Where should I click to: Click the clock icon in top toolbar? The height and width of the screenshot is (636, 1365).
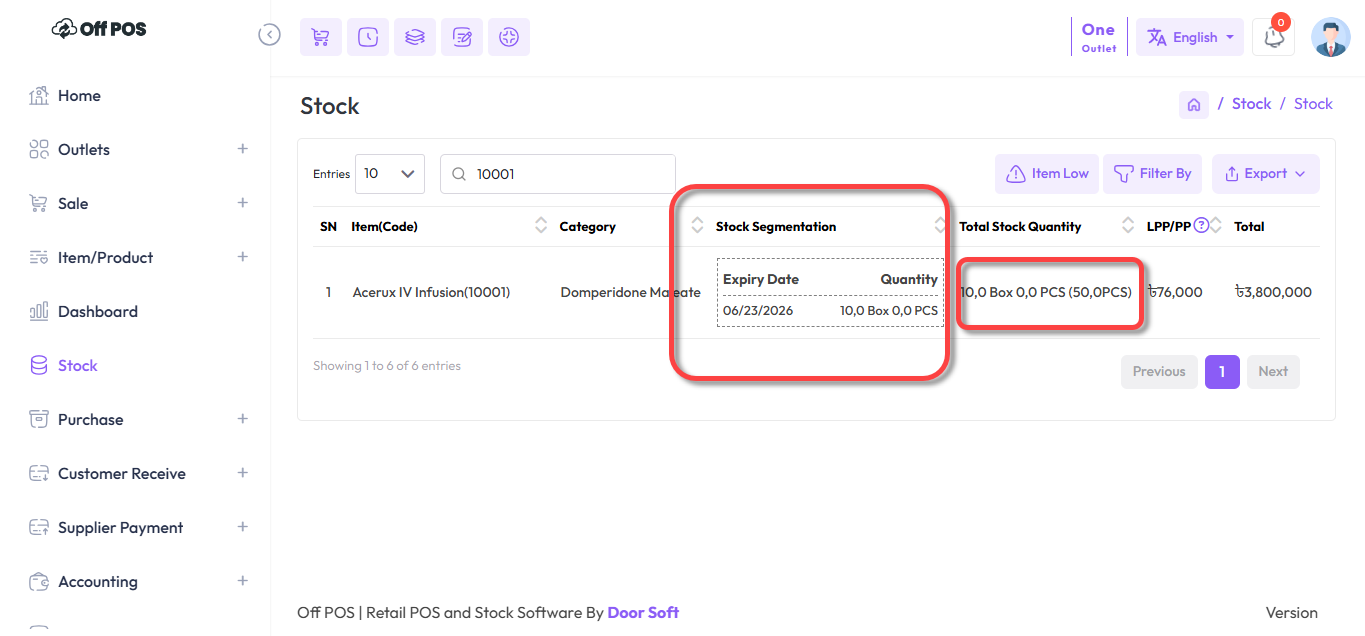point(368,37)
